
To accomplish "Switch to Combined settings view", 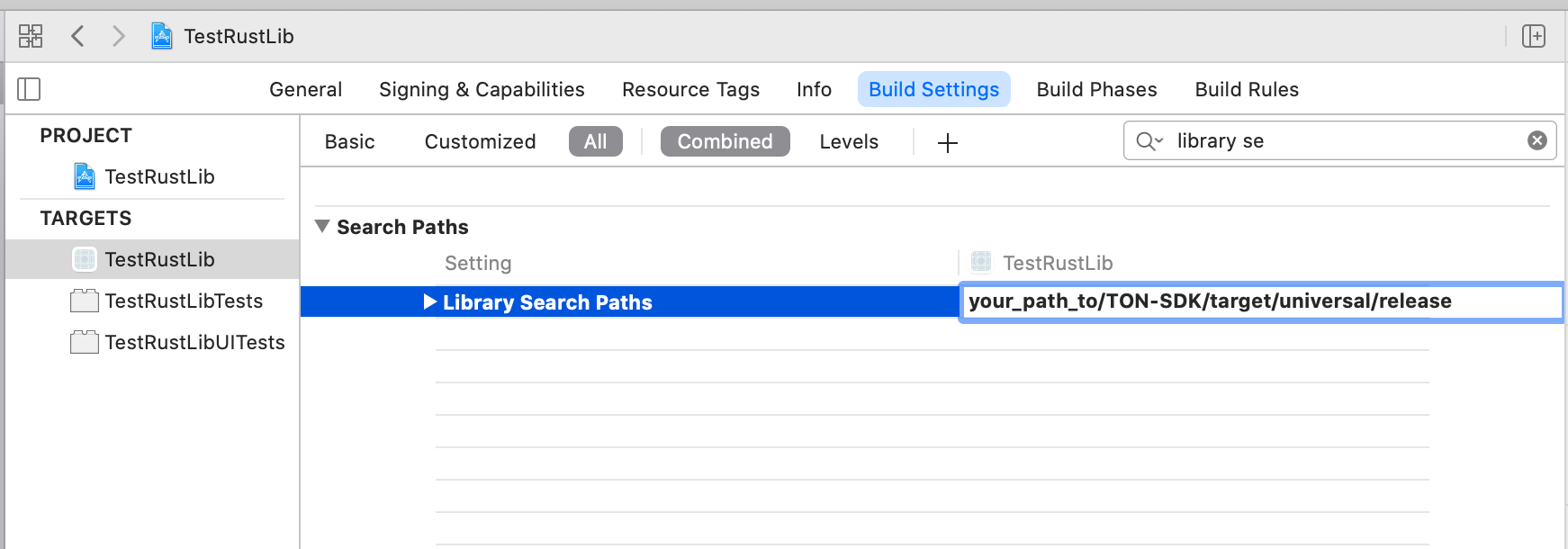I will pos(725,141).
